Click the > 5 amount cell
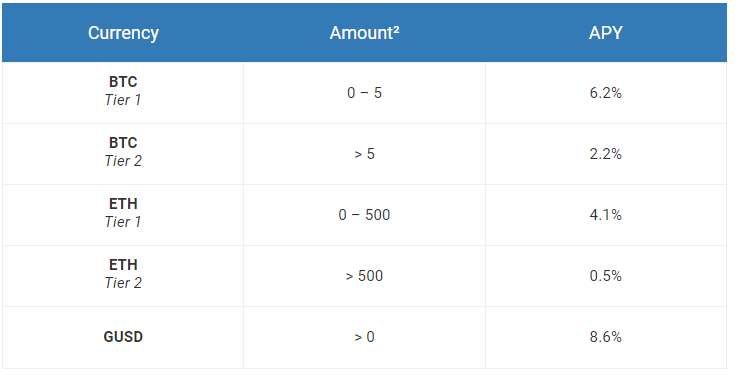This screenshot has height=377, width=739. tap(364, 154)
